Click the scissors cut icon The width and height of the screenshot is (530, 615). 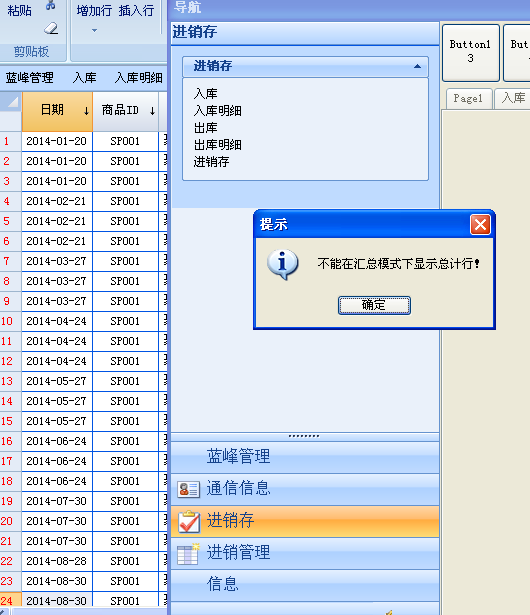click(x=51, y=5)
